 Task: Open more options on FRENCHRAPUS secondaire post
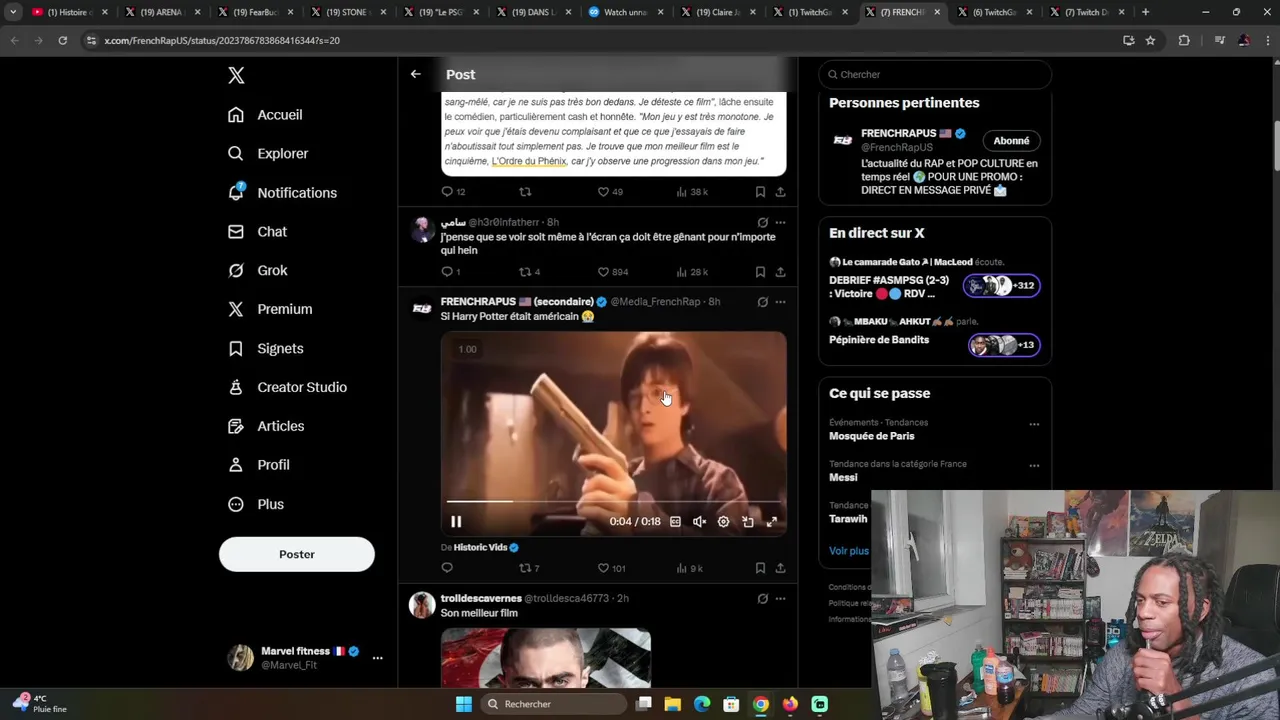click(780, 302)
